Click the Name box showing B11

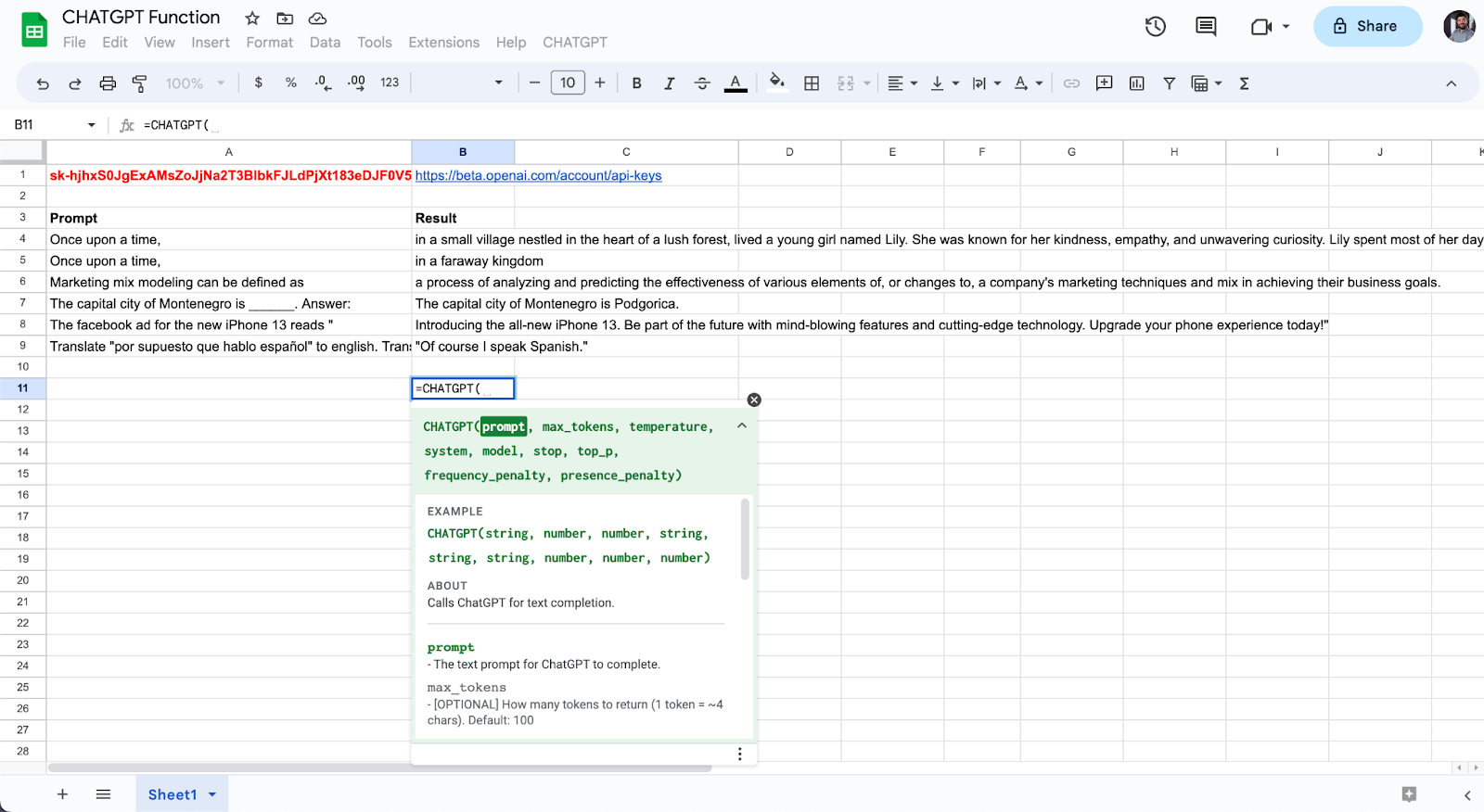[54, 124]
